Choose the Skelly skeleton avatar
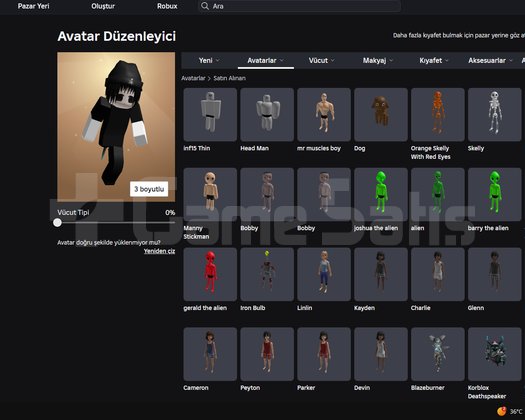Viewport: 525px width, 420px height. (x=495, y=115)
